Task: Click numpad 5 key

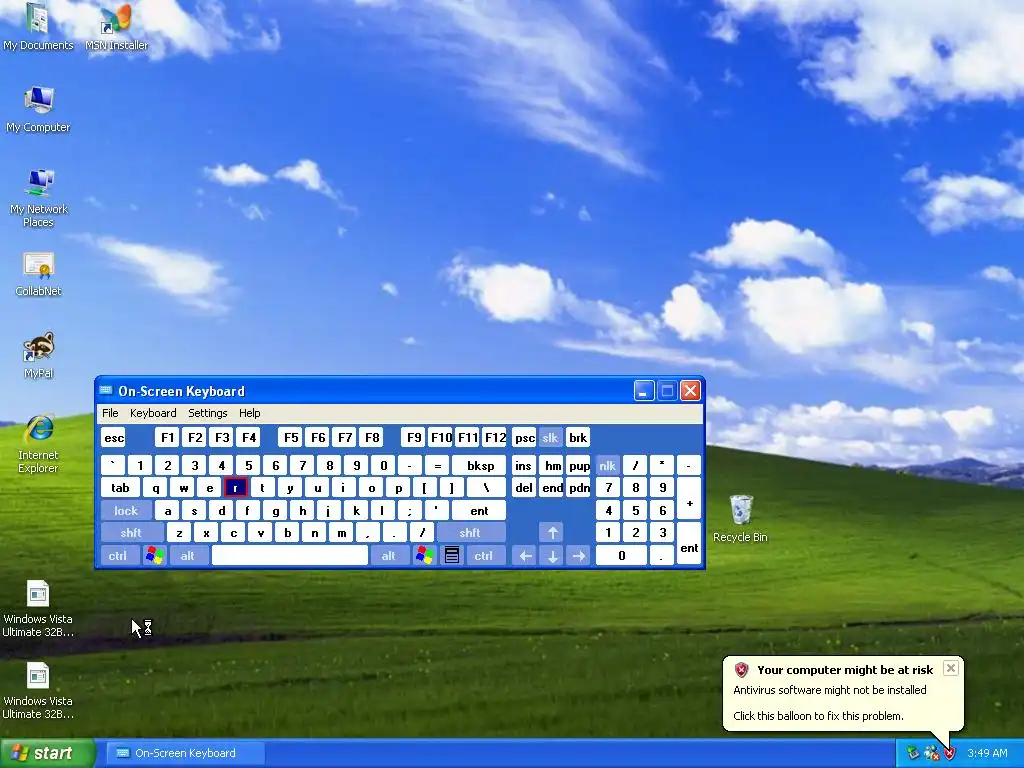Action: click(x=635, y=511)
